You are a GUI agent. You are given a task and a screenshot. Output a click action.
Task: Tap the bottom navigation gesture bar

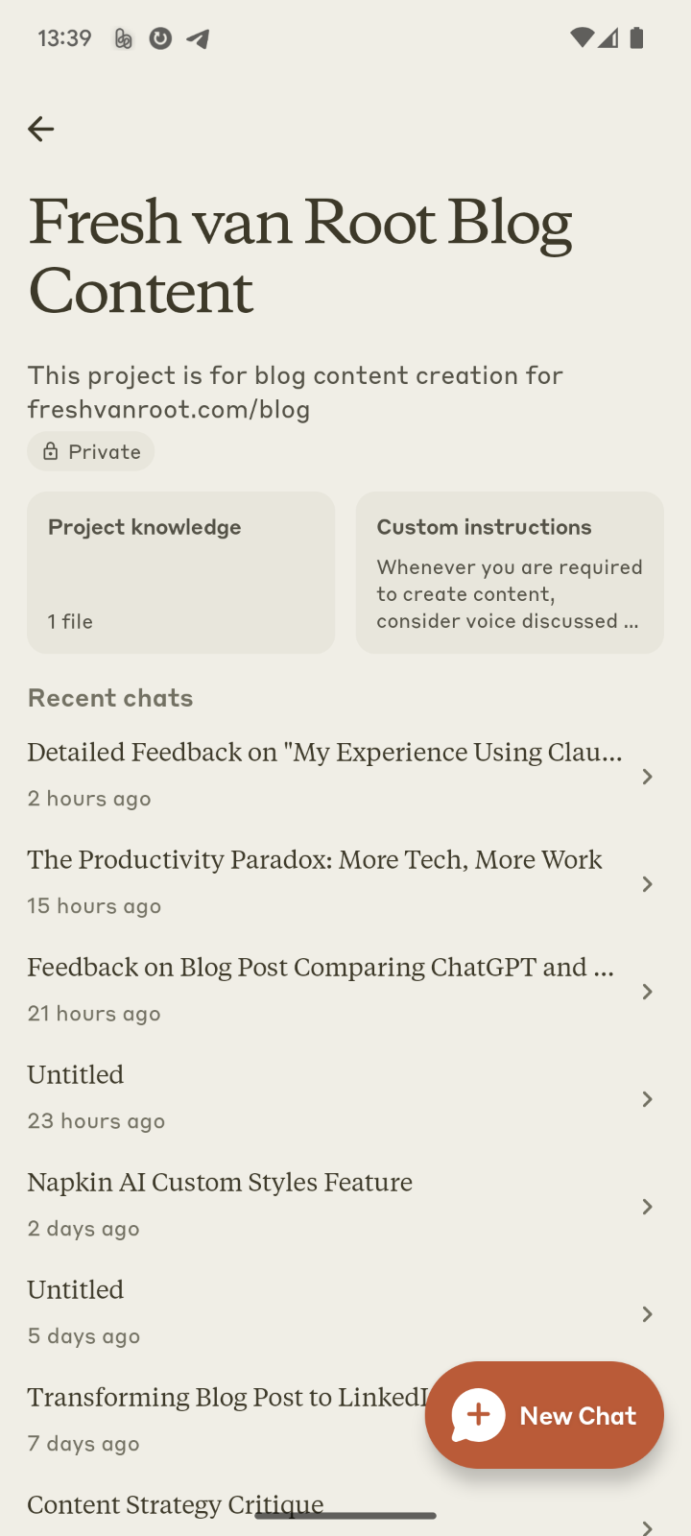tap(345, 1516)
